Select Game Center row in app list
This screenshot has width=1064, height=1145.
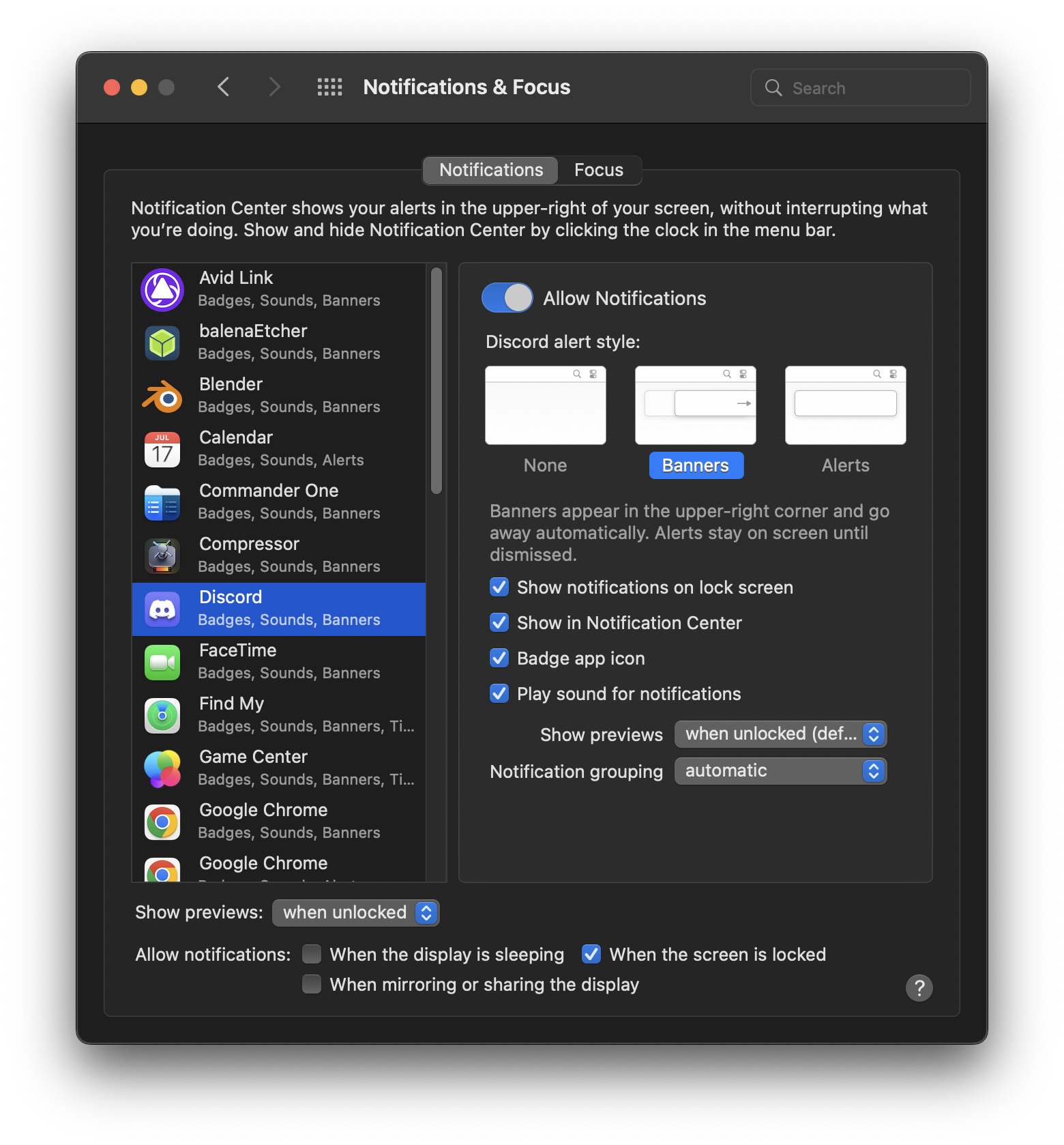click(x=279, y=769)
